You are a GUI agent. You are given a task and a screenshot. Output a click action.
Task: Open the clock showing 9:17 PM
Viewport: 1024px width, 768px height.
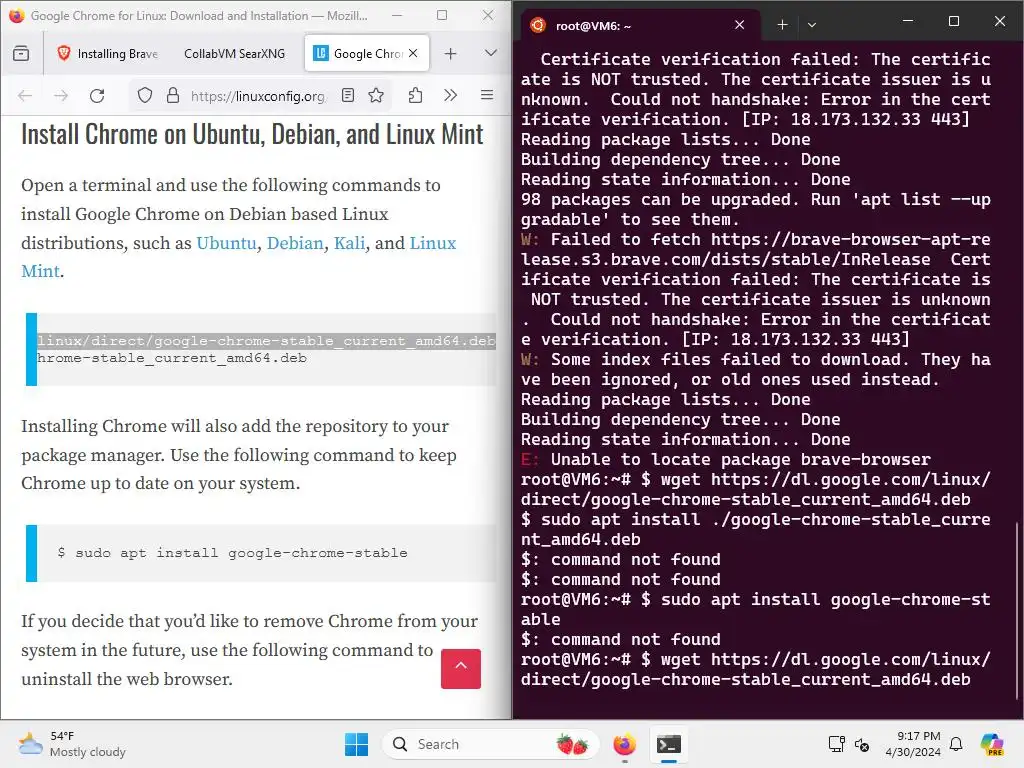(x=913, y=744)
